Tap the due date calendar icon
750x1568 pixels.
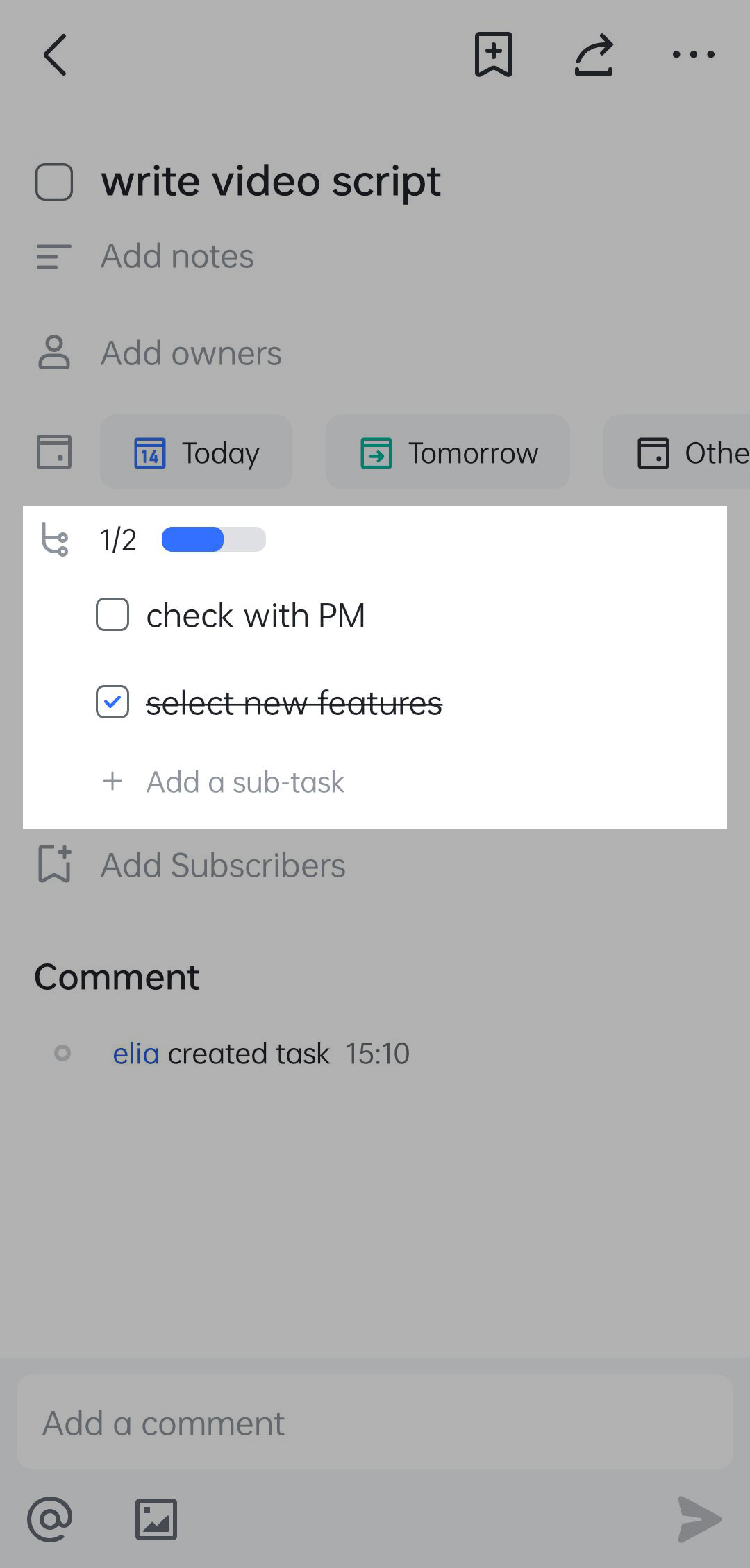[x=54, y=452]
